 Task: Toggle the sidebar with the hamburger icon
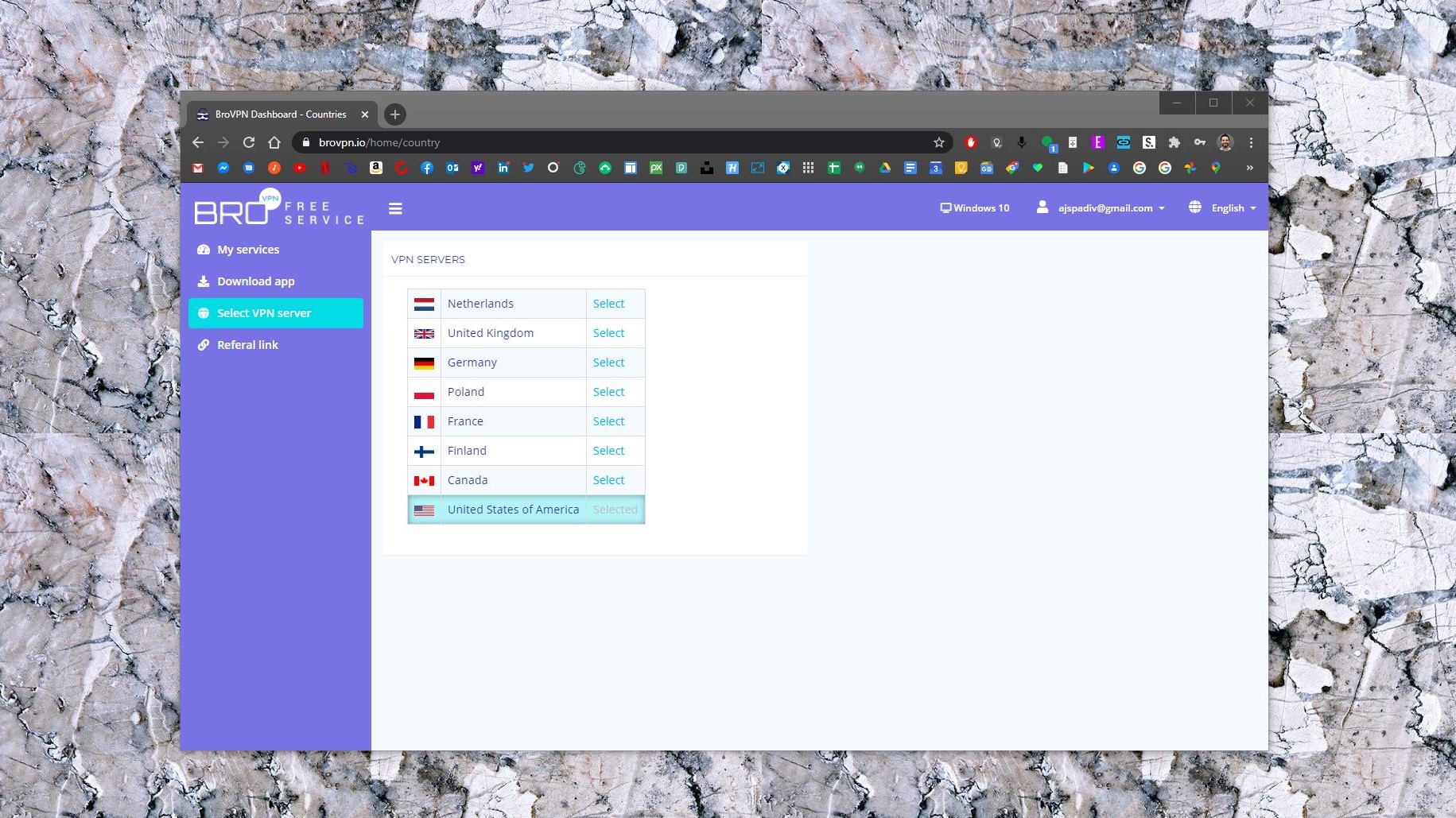point(395,208)
